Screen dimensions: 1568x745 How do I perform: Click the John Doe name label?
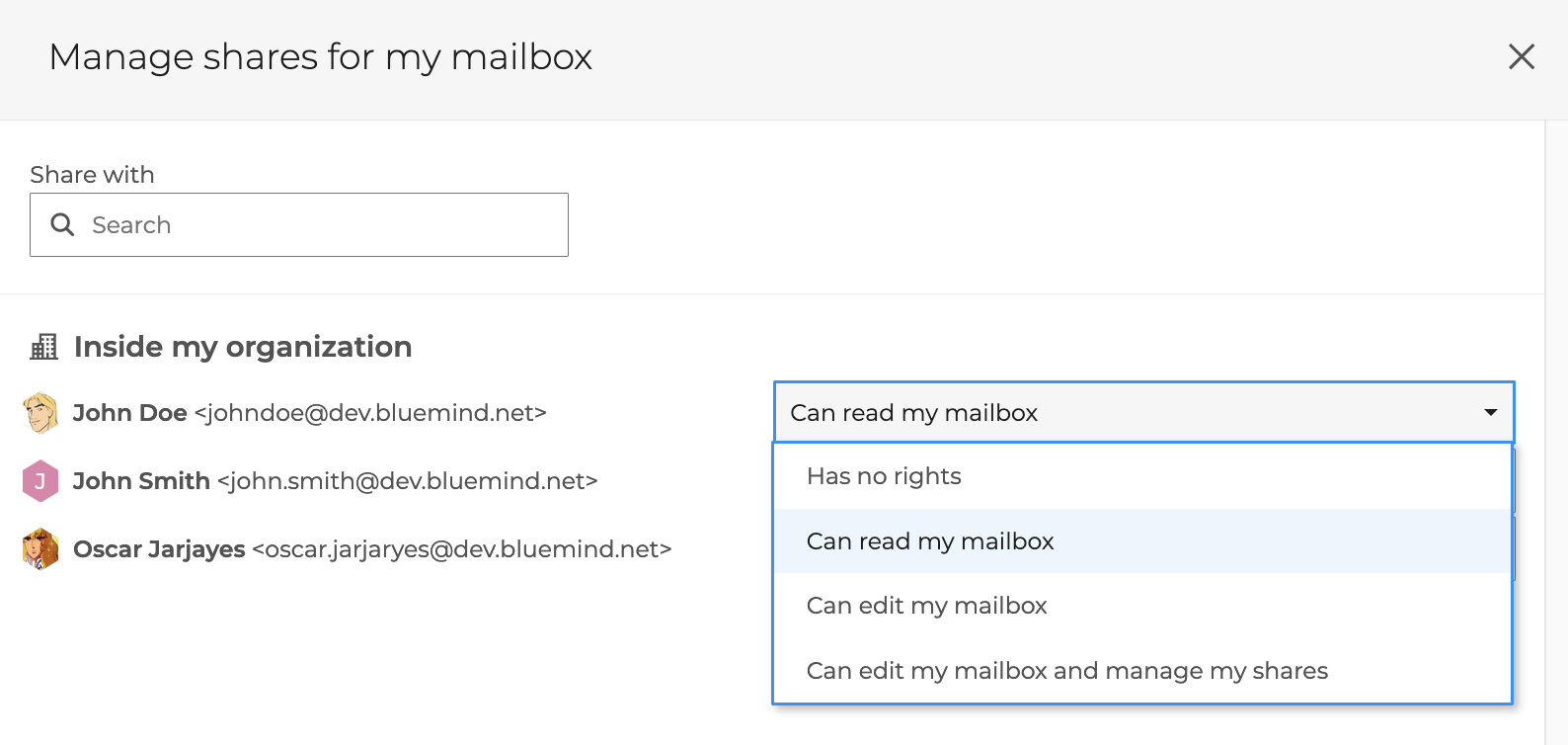pos(130,413)
